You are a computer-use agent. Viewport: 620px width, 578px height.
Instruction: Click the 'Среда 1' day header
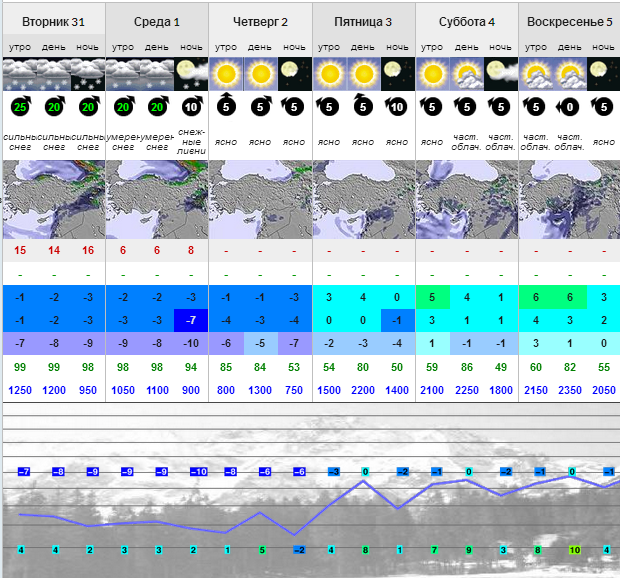[x=157, y=22]
